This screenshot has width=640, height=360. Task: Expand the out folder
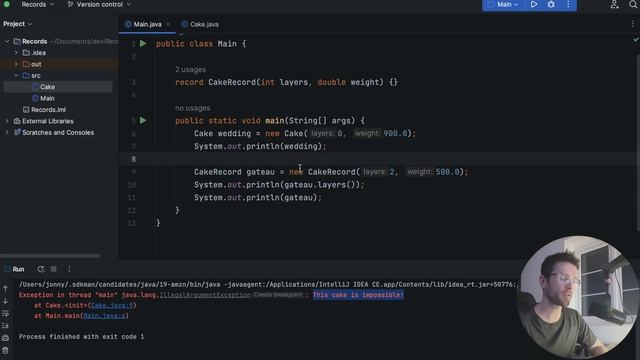(x=16, y=64)
